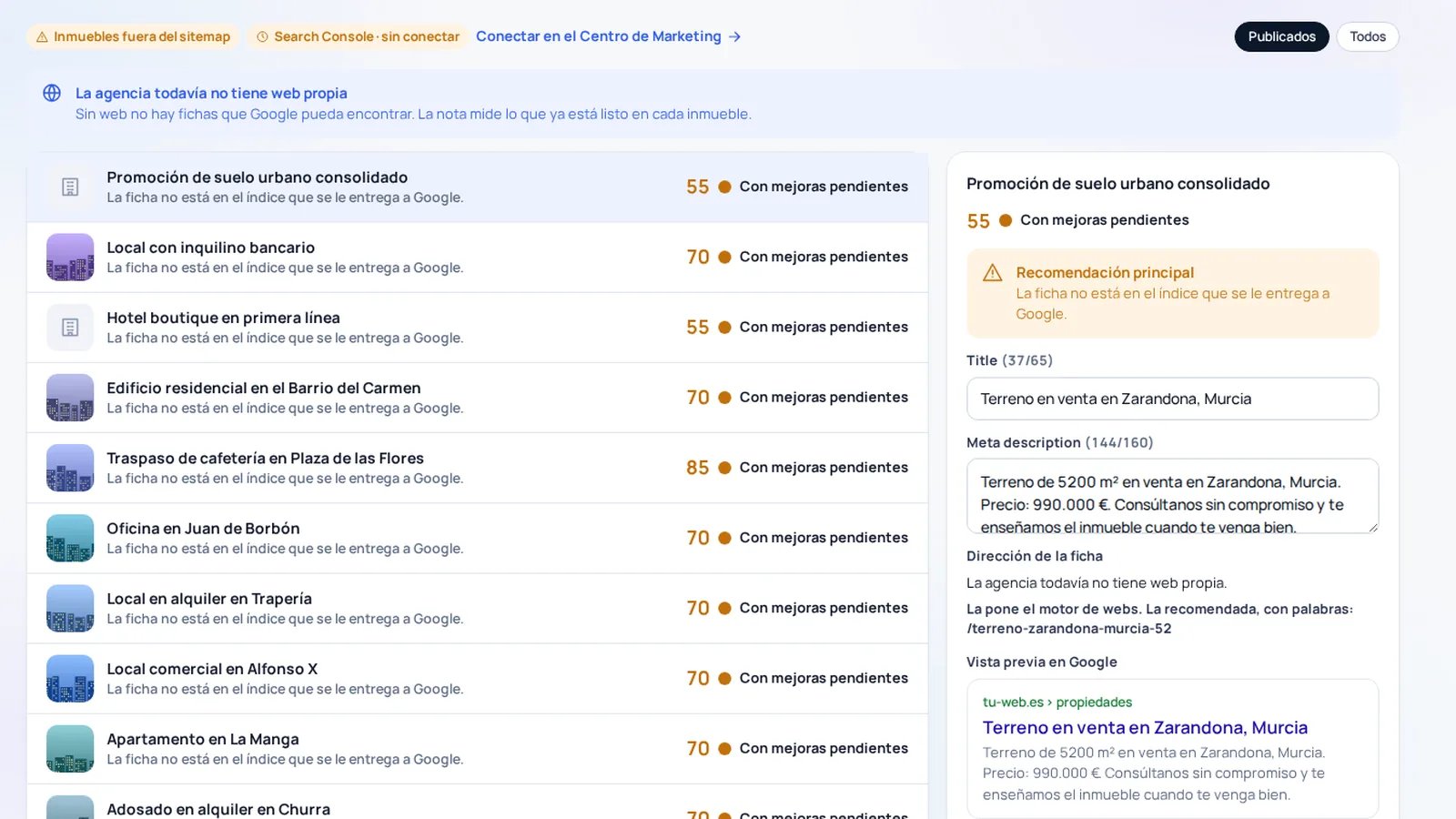Switch to the Todos filter
1456x819 pixels.
pos(1368,36)
